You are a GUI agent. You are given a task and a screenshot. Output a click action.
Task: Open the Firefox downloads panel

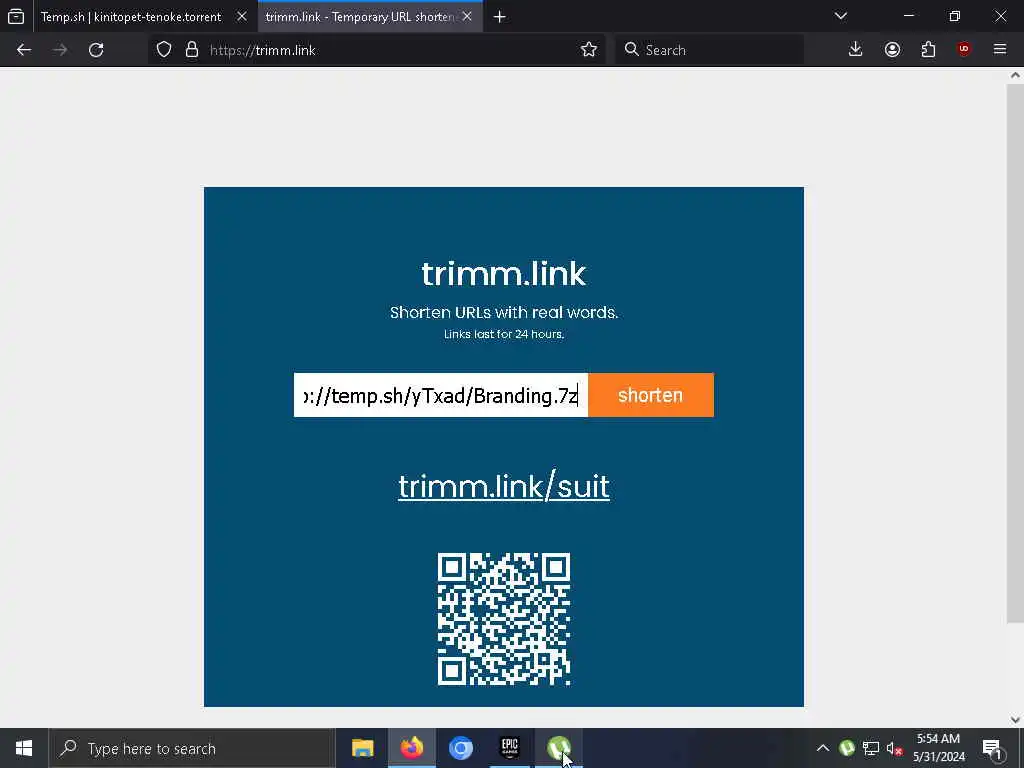pyautogui.click(x=856, y=50)
